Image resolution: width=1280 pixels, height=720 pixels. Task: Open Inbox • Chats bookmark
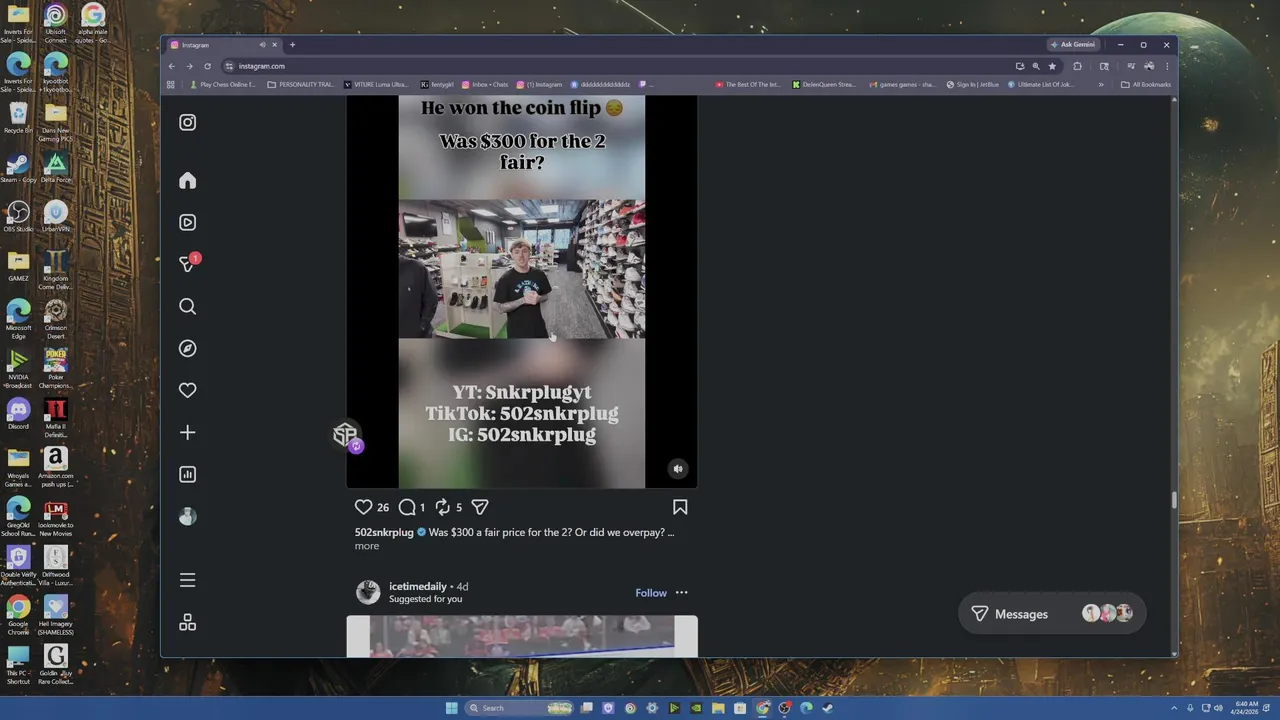[x=483, y=85]
